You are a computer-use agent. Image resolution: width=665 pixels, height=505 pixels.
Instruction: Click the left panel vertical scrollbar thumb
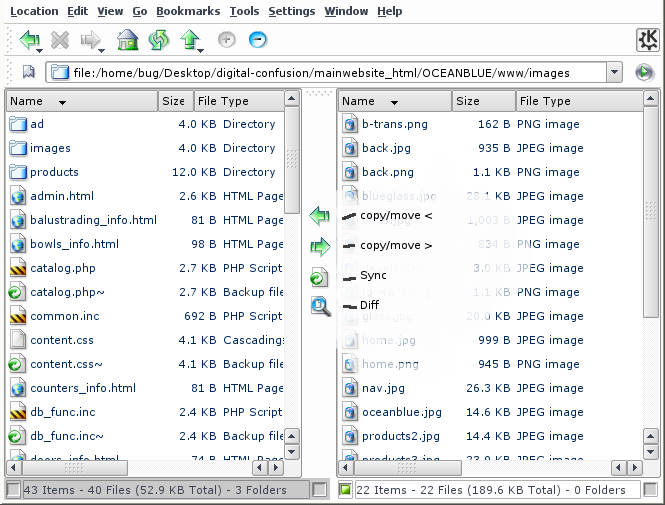[292, 160]
